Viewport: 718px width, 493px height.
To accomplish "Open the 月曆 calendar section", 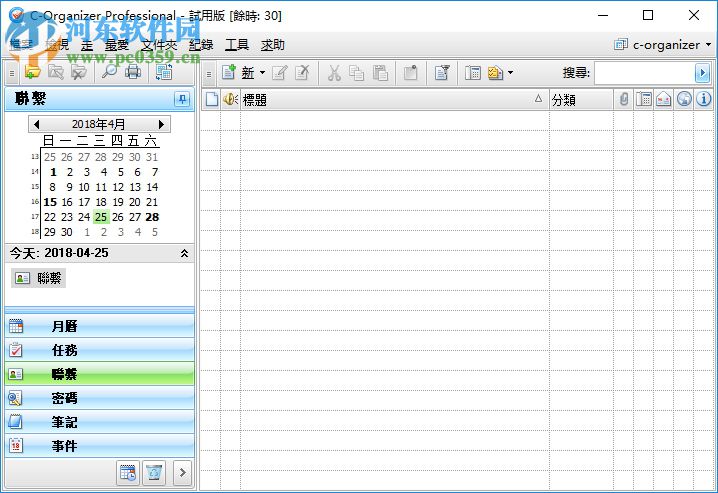I will tap(100, 326).
